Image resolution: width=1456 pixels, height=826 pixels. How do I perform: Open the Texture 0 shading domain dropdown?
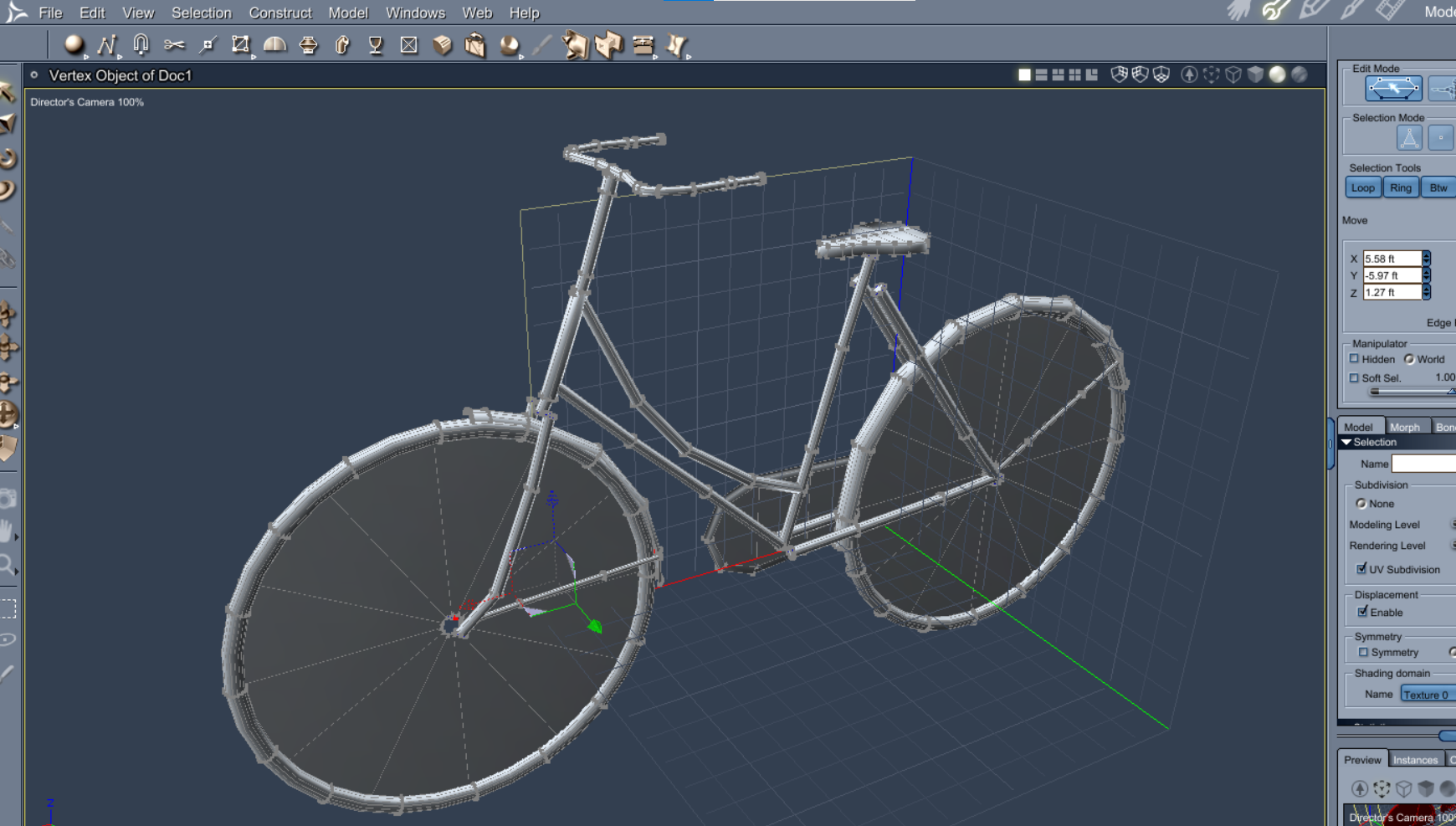pyautogui.click(x=1428, y=695)
